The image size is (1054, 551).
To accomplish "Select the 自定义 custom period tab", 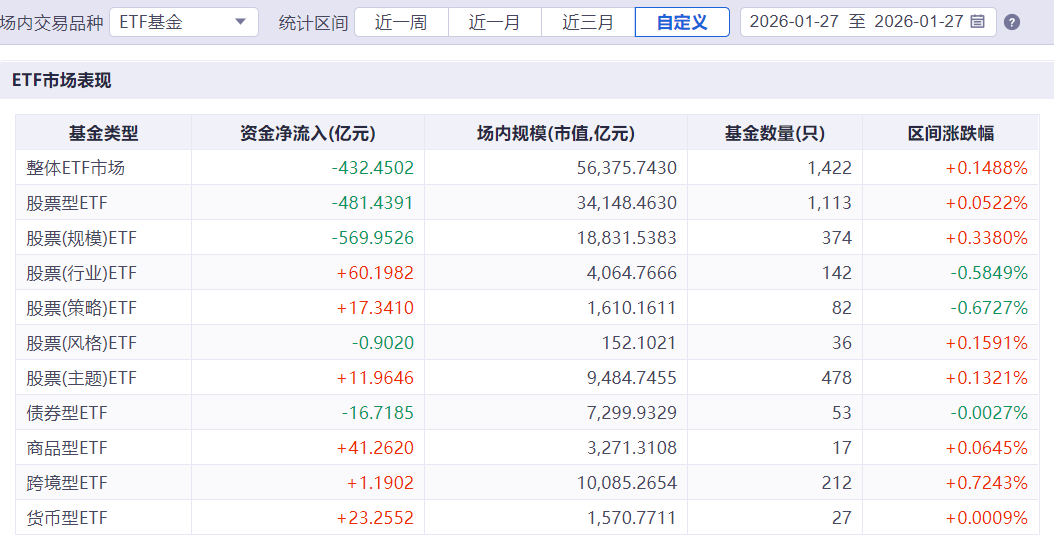I will coord(682,22).
